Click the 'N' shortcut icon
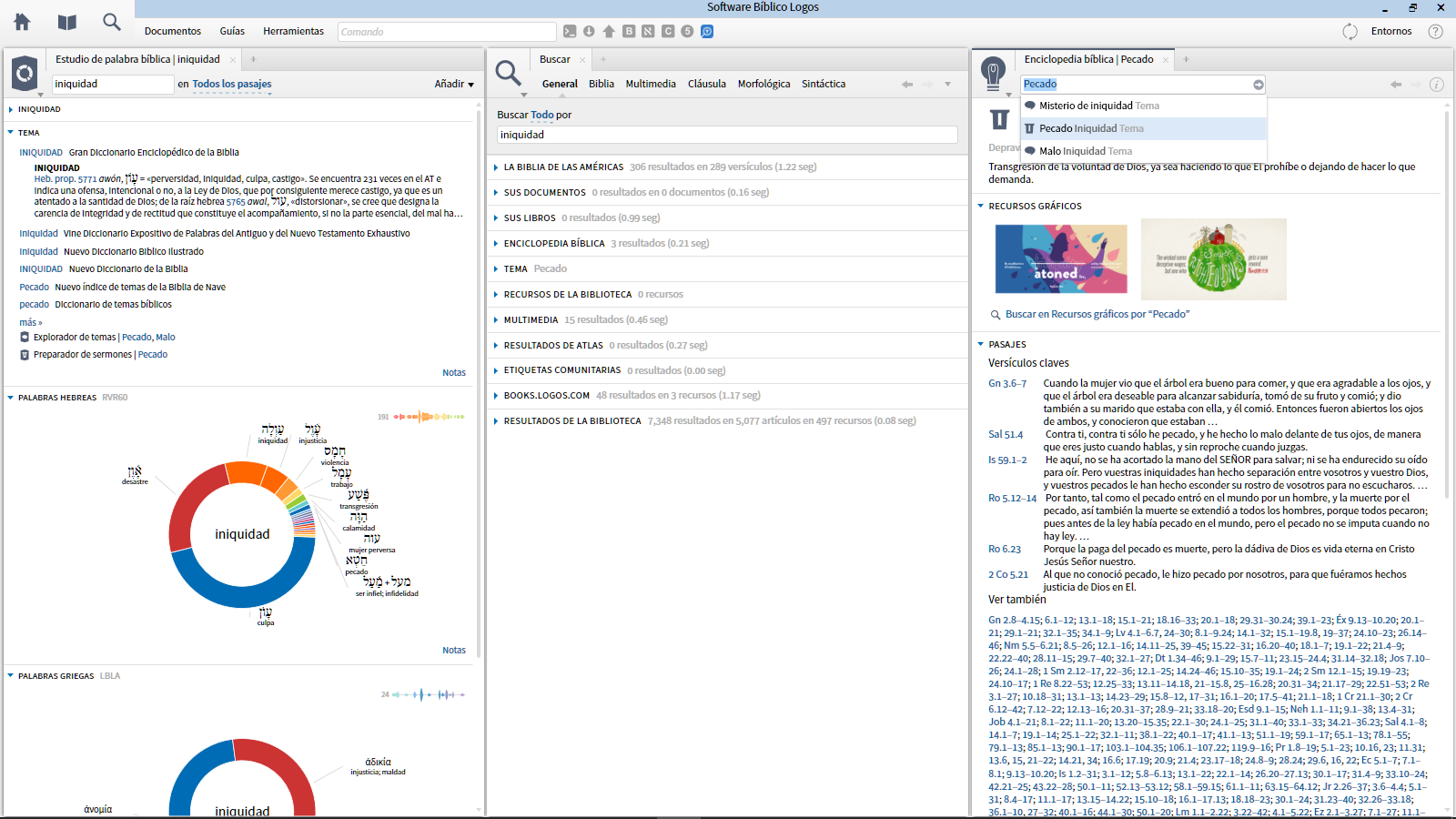1456x819 pixels. tap(648, 31)
